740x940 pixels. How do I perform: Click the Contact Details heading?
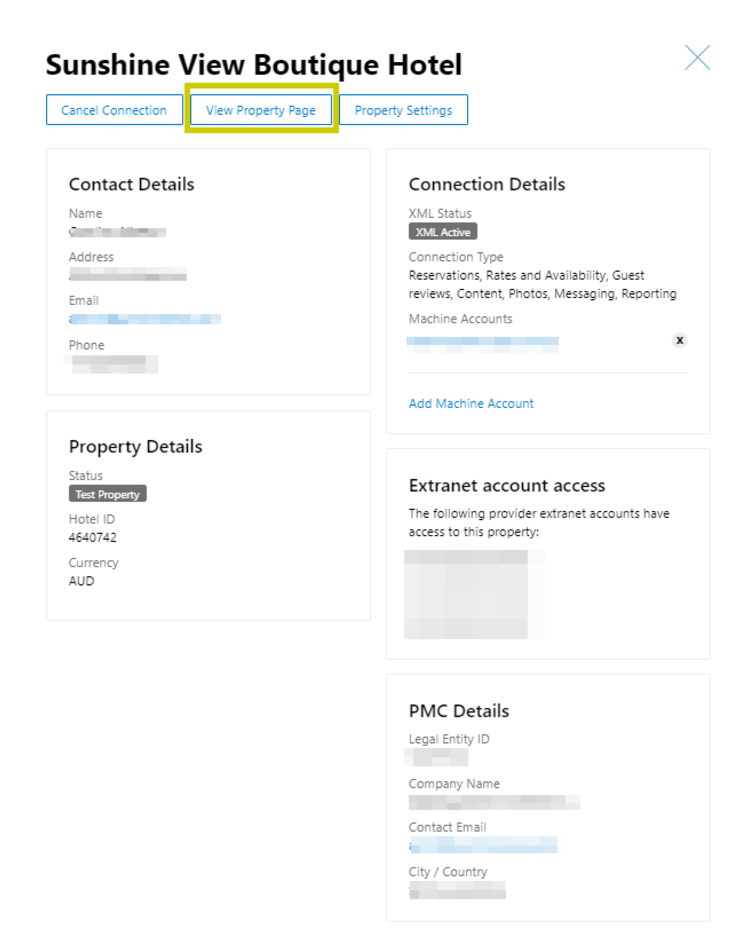click(131, 184)
